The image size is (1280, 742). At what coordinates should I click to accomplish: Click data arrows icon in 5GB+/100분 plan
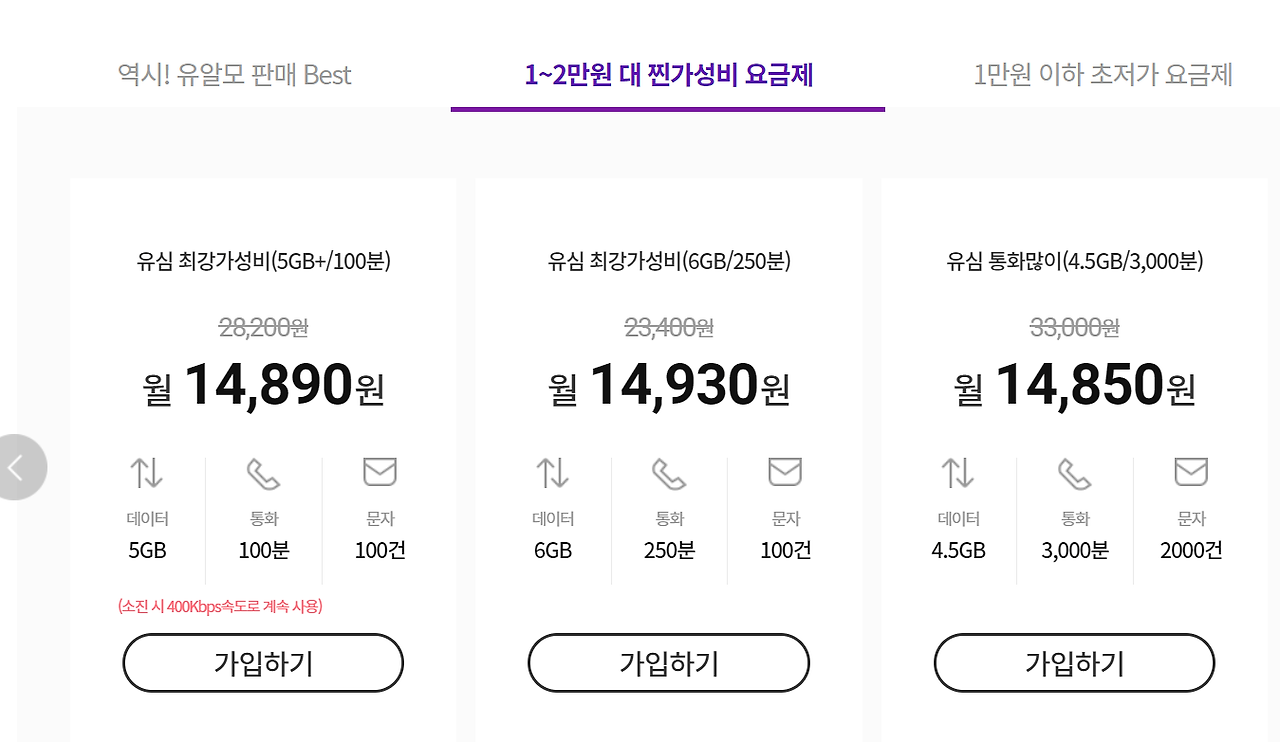147,472
